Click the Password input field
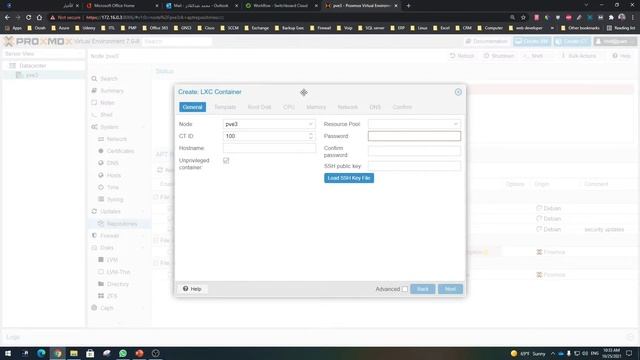This screenshot has height=360, width=640. click(414, 136)
